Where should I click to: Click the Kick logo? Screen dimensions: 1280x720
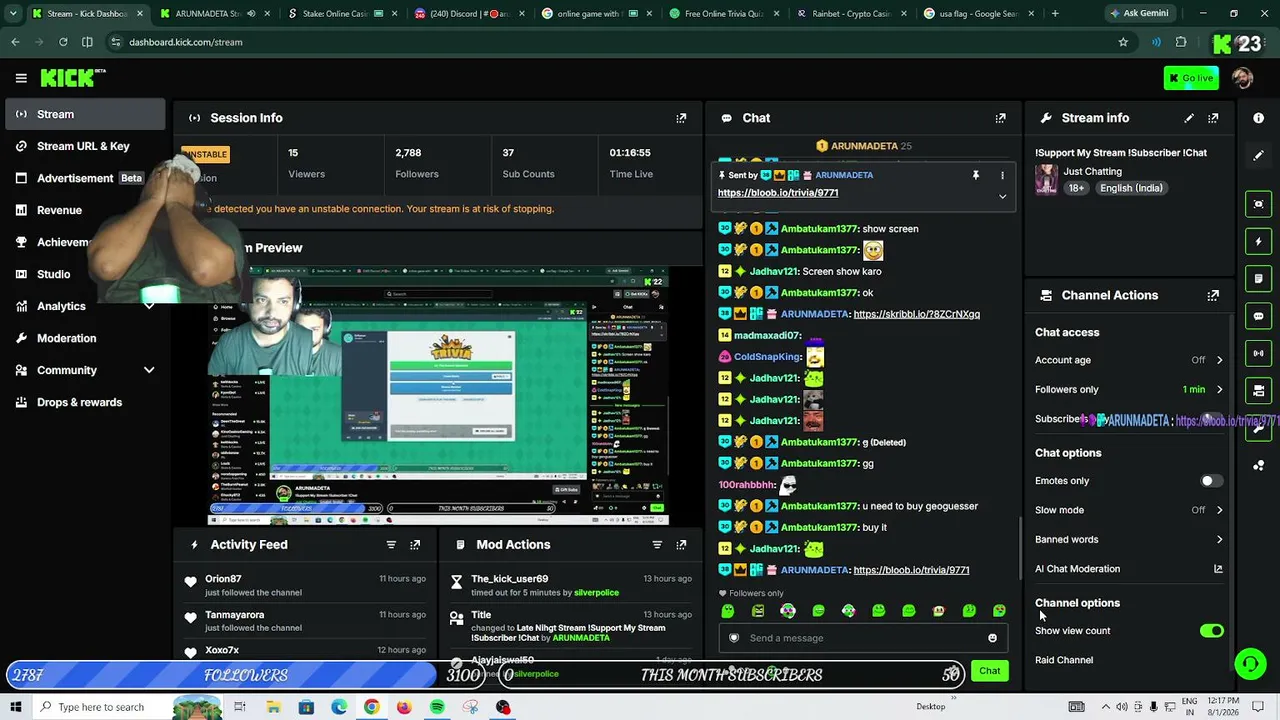pos(72,78)
